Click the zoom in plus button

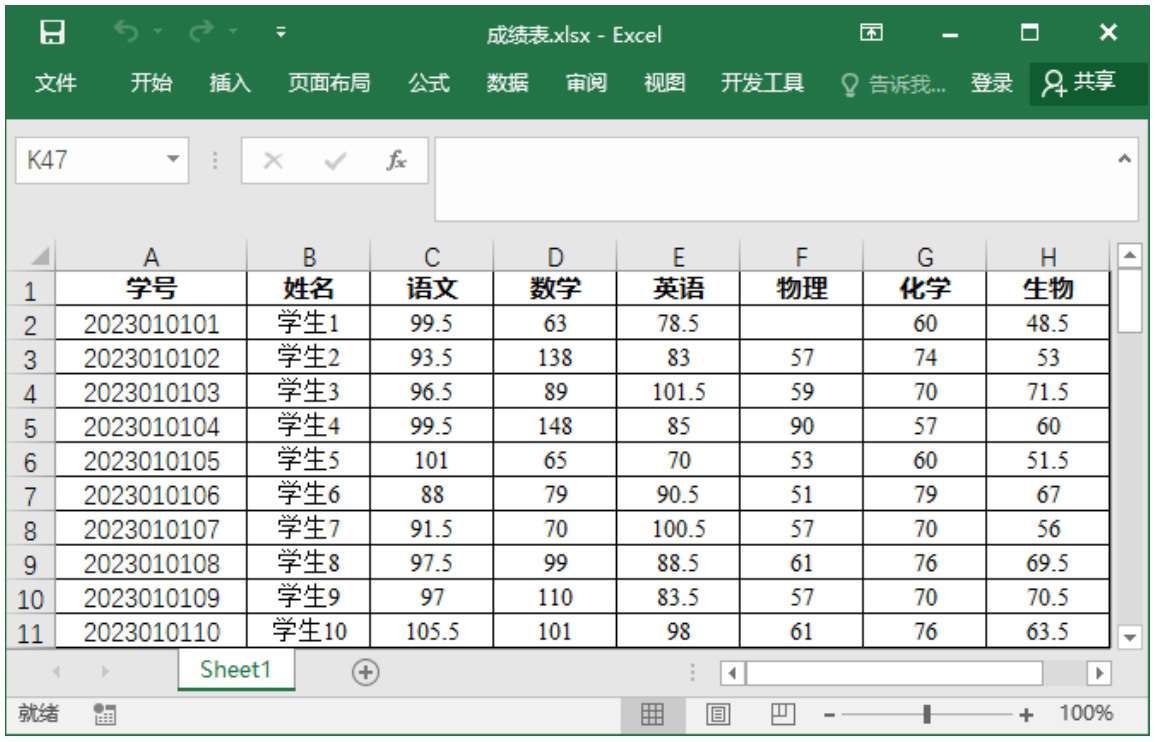pos(1025,714)
